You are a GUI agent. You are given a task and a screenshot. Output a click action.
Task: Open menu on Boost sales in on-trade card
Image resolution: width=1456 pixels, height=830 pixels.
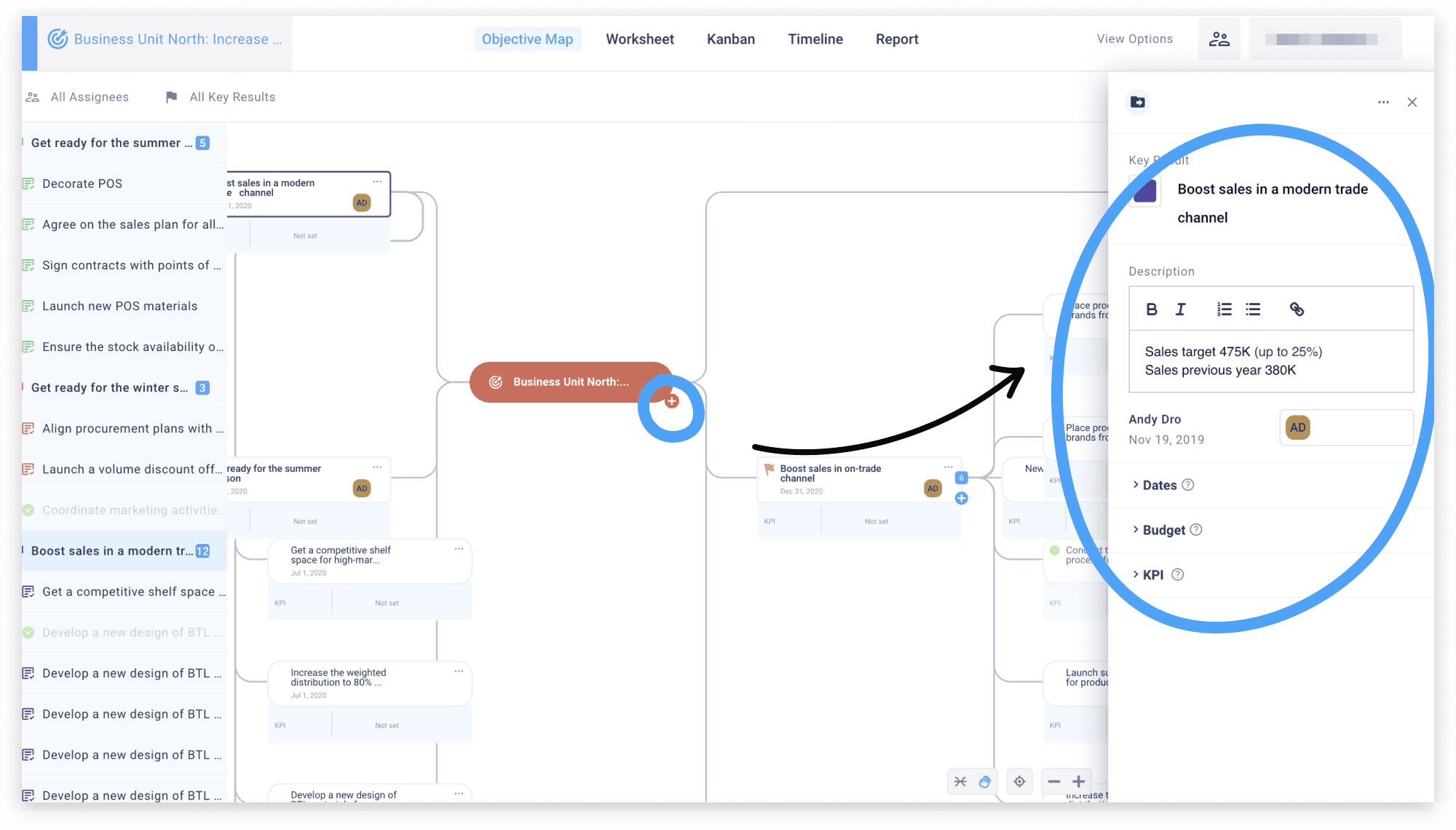point(948,467)
